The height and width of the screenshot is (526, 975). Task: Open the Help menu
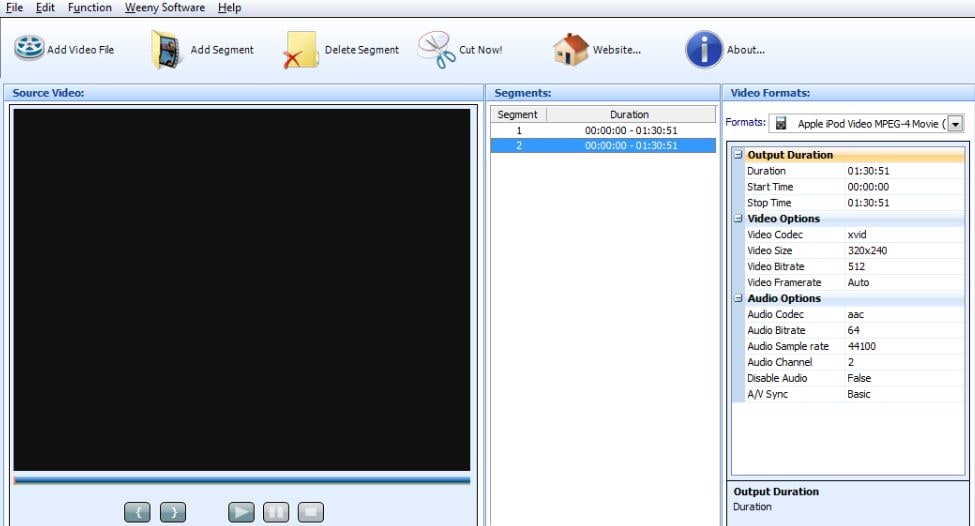coord(229,7)
